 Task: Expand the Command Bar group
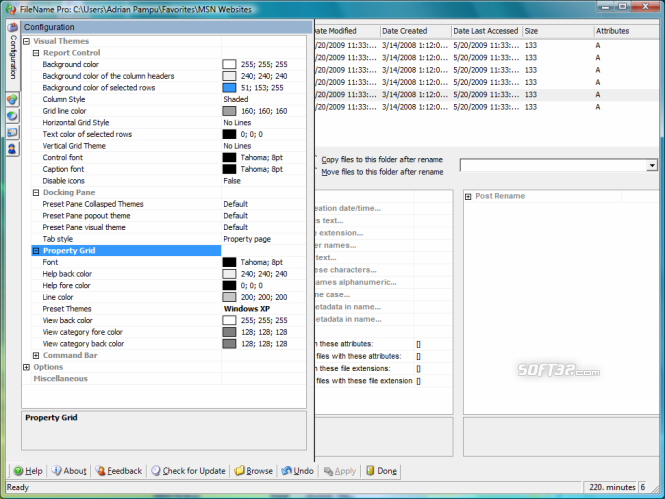[x=36, y=355]
